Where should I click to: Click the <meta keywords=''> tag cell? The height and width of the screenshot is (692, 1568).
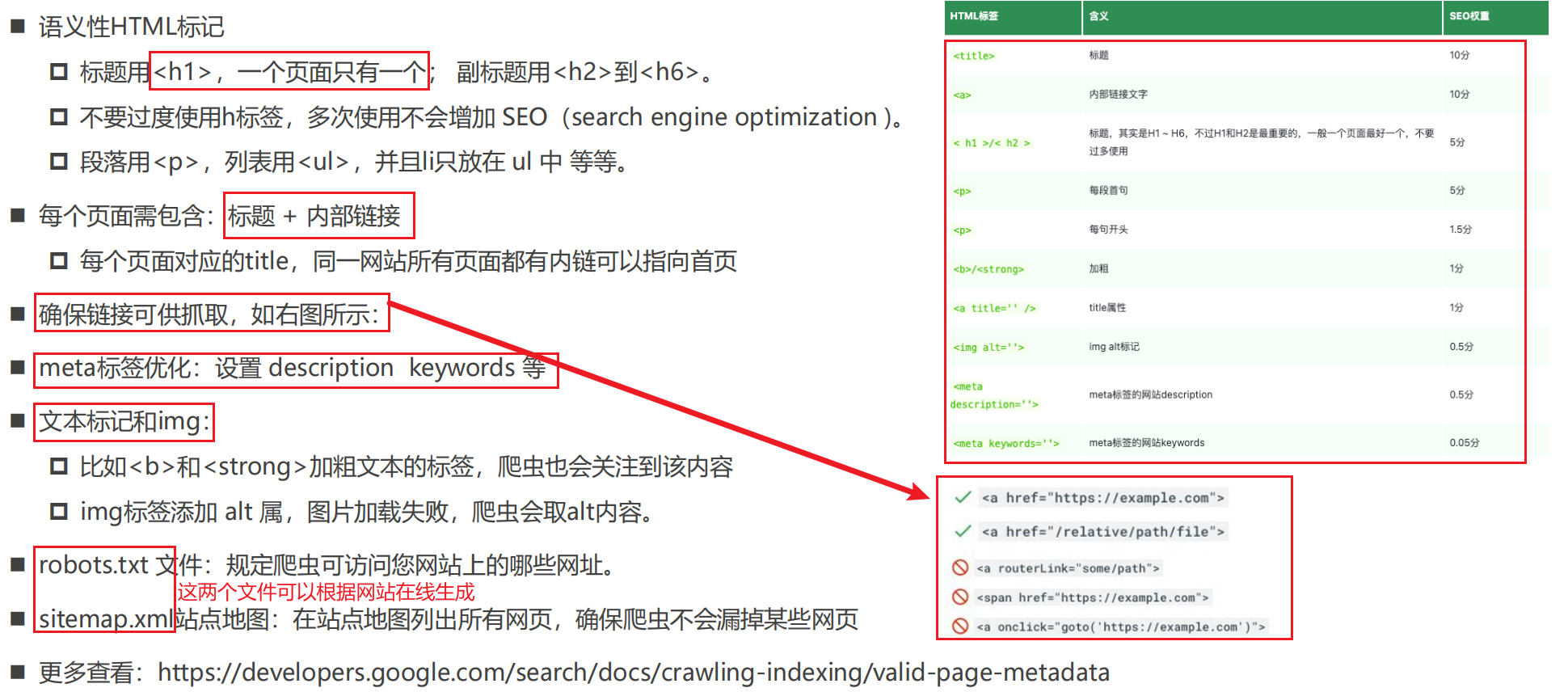point(1005,443)
